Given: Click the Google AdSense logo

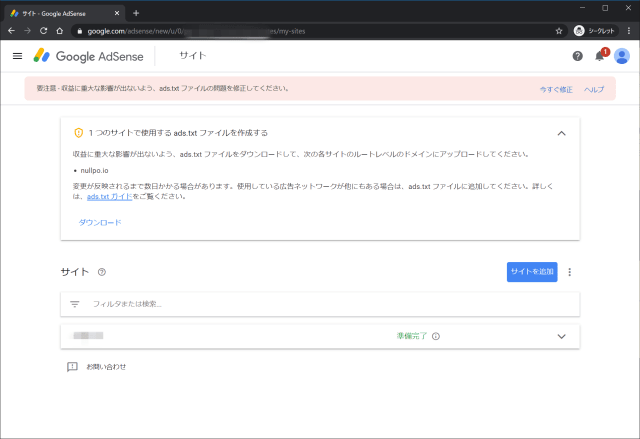Looking at the screenshot, I should (88, 56).
